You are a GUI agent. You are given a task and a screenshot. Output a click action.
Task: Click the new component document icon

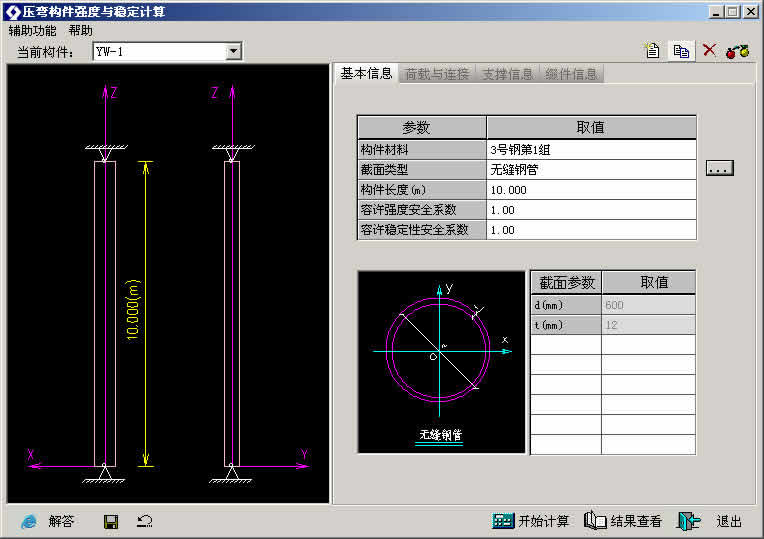(652, 51)
